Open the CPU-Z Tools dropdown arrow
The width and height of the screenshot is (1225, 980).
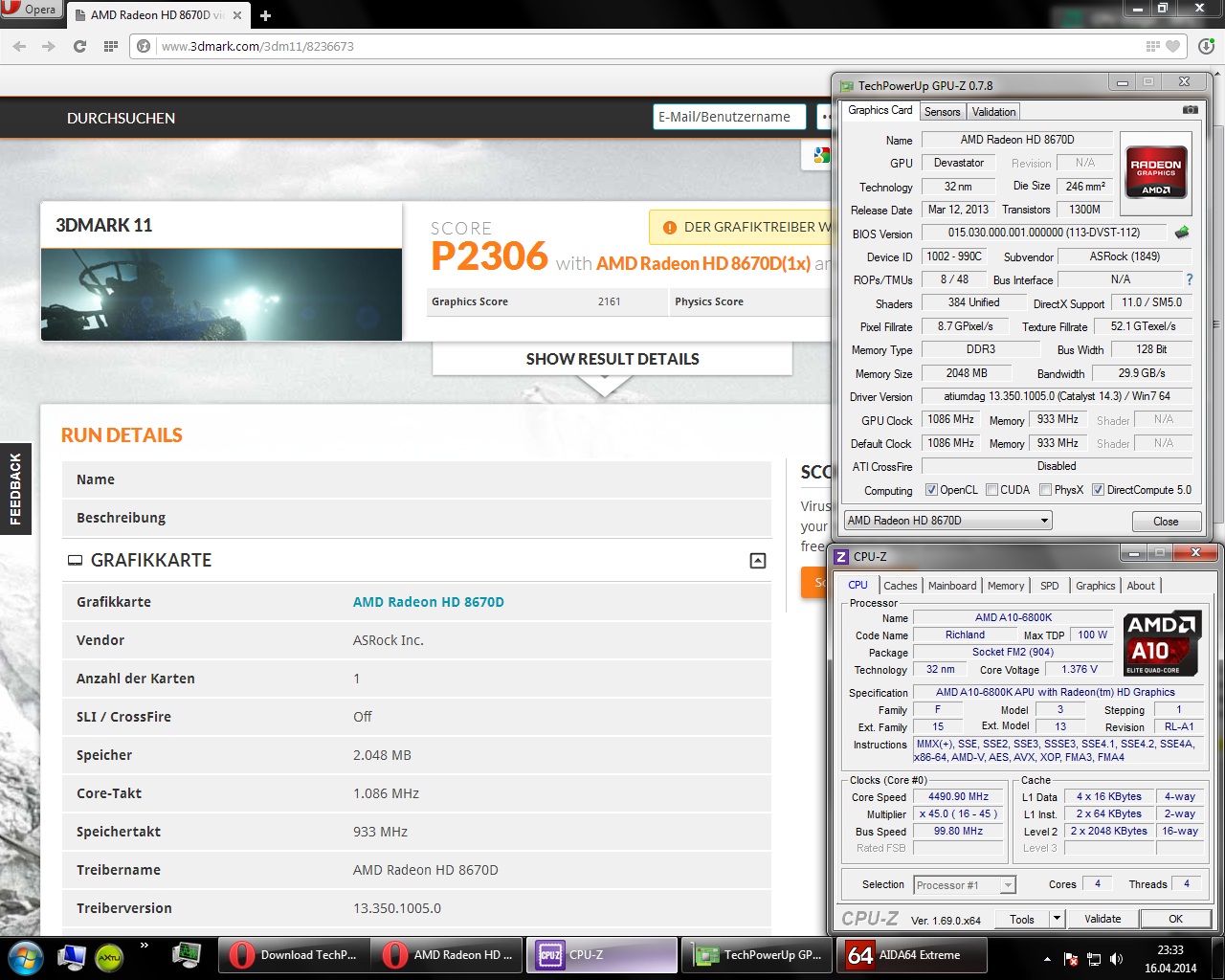(x=1057, y=919)
